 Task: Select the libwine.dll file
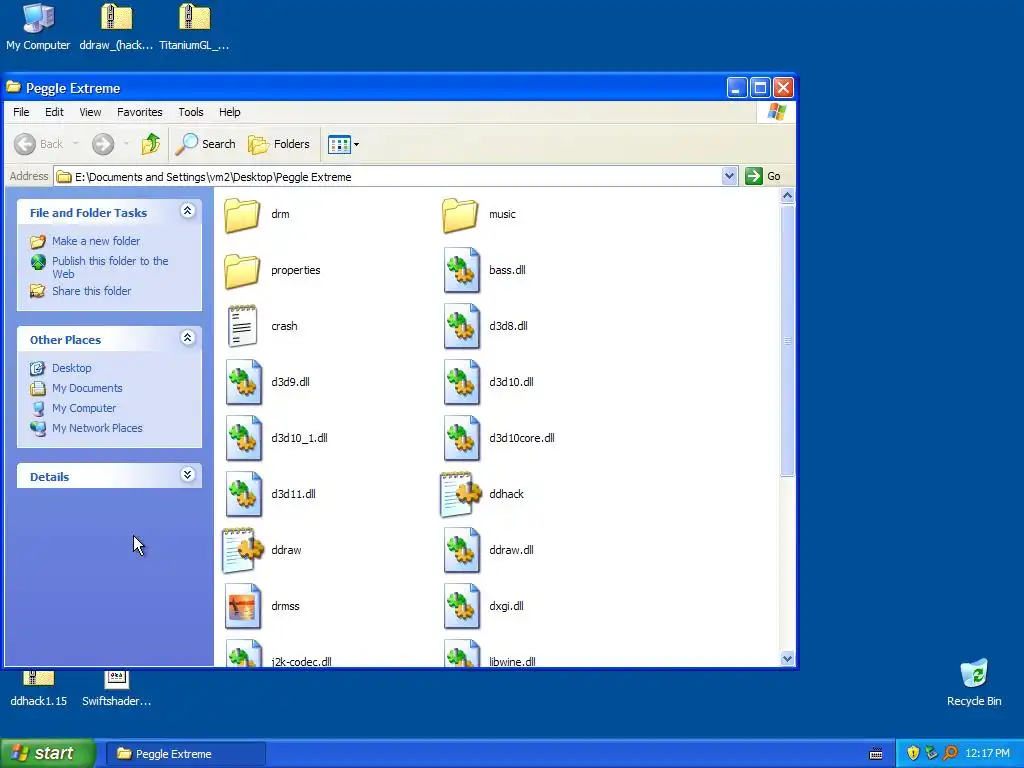pyautogui.click(x=489, y=654)
